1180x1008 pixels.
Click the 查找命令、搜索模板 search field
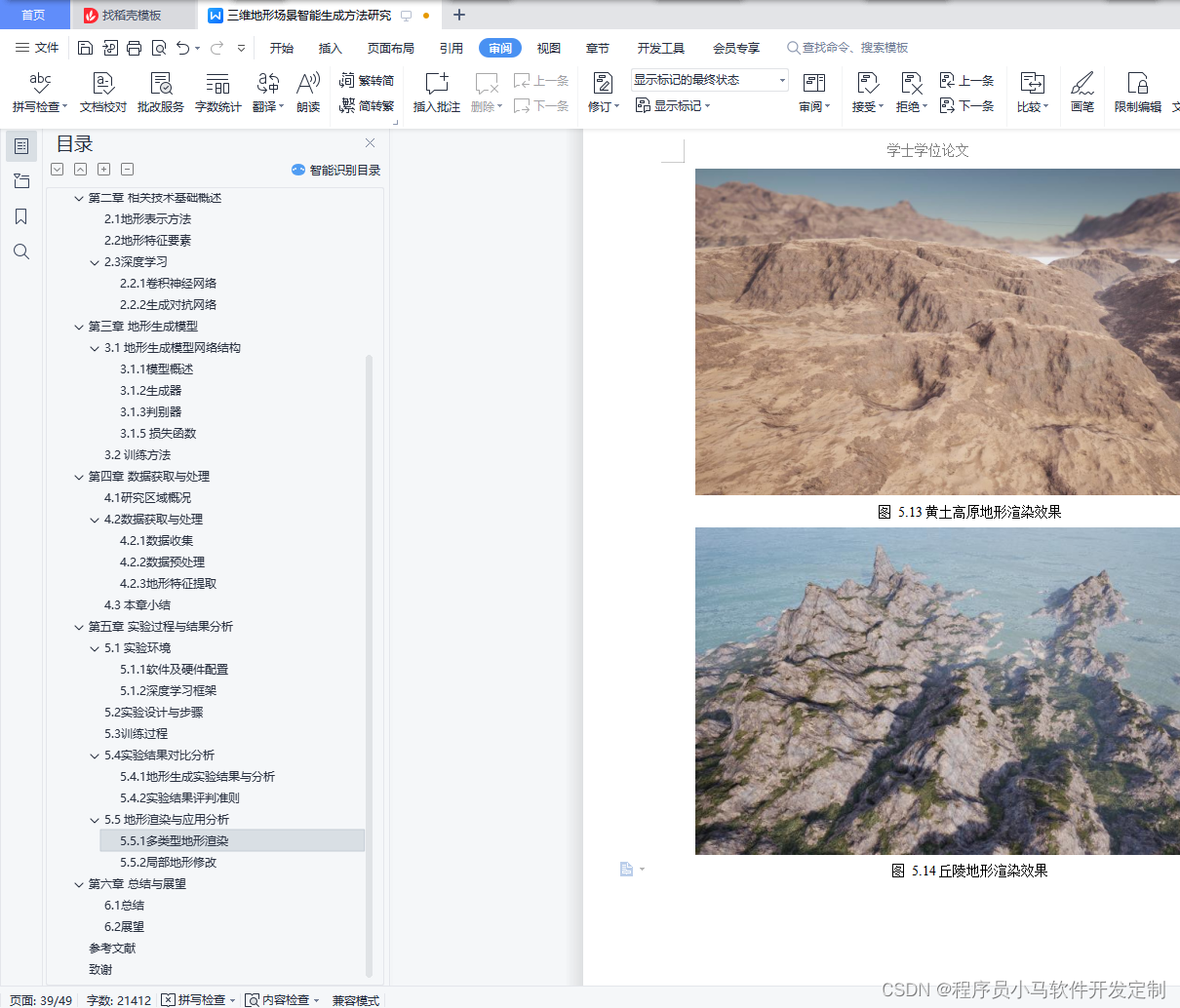[848, 48]
